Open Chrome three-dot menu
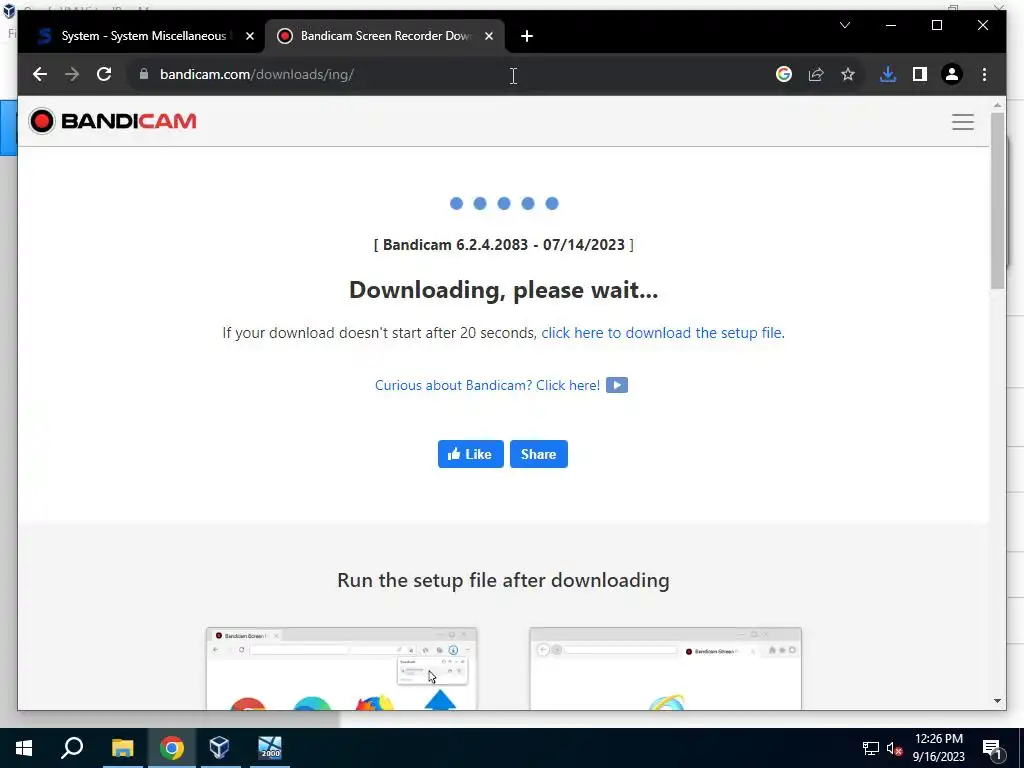Screen dimensions: 1024x768 tap(984, 74)
